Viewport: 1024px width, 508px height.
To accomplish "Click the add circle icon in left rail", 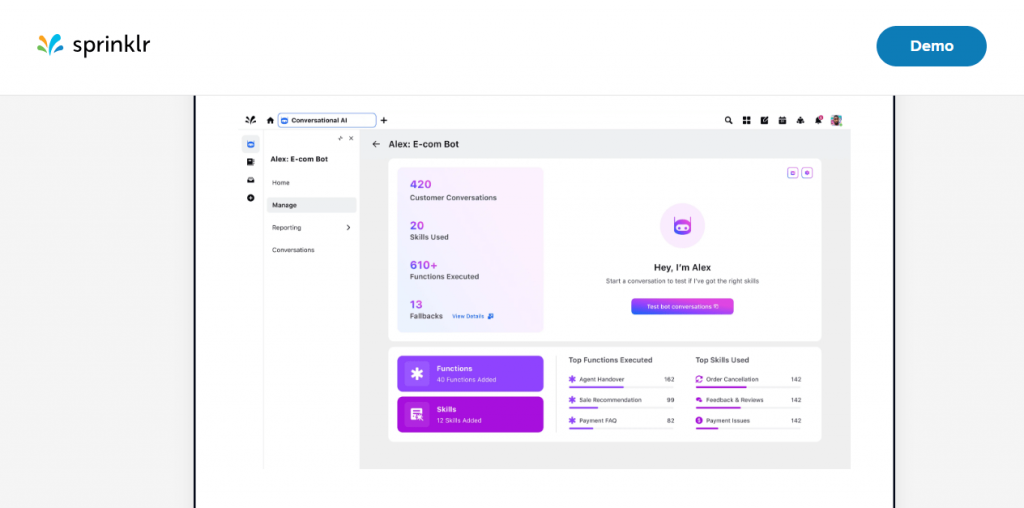I will [251, 198].
